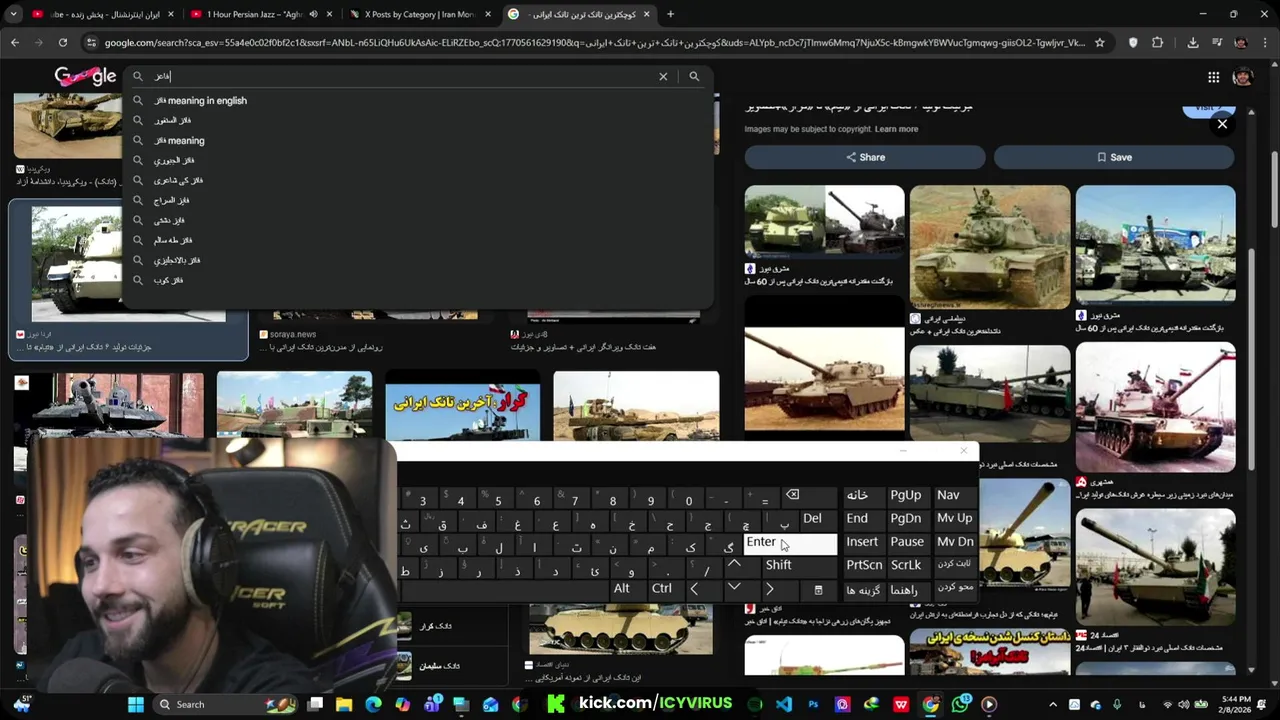Open the Windows Start menu
The height and width of the screenshot is (720, 1280).
click(136, 704)
